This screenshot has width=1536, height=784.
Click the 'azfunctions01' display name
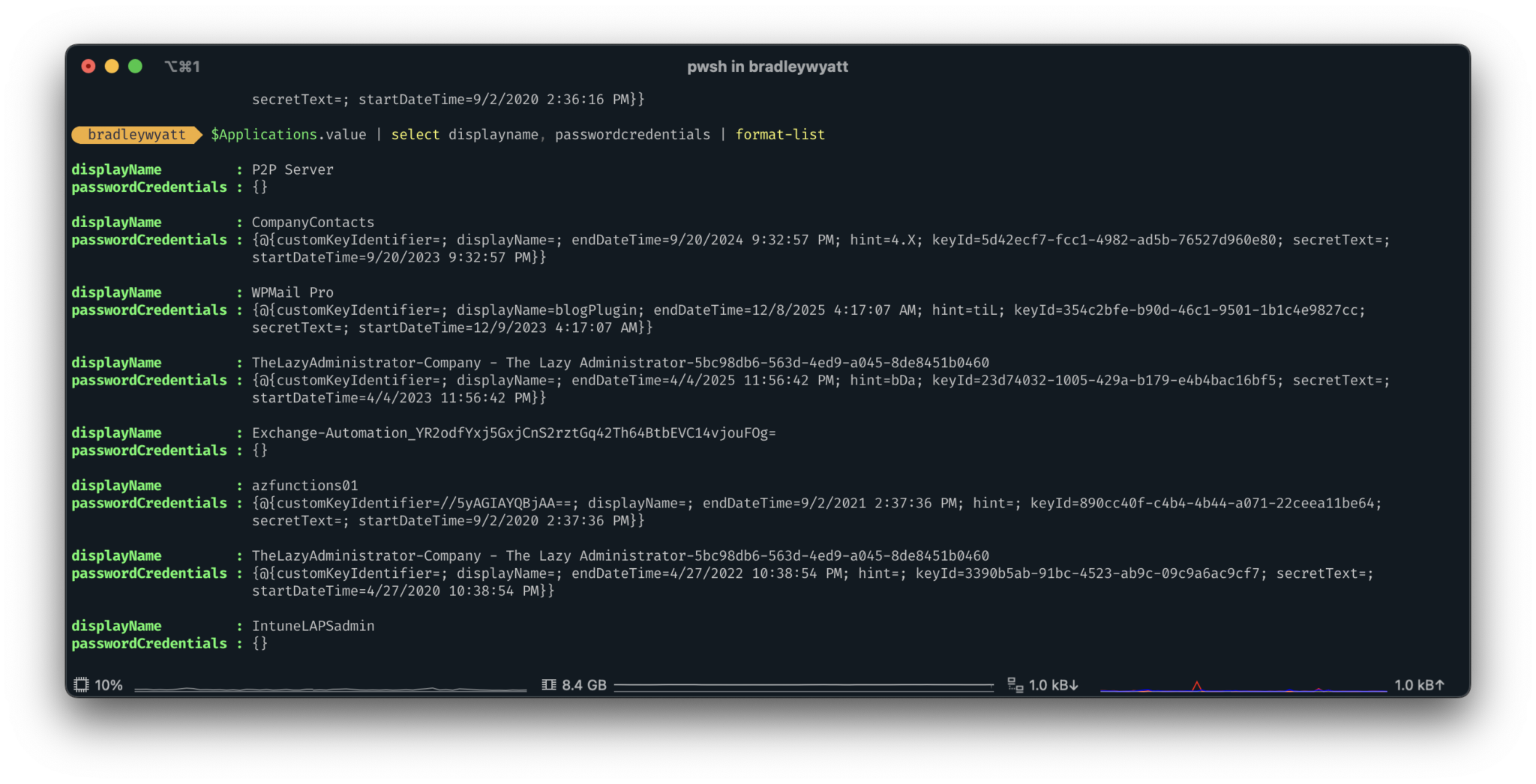pos(304,485)
